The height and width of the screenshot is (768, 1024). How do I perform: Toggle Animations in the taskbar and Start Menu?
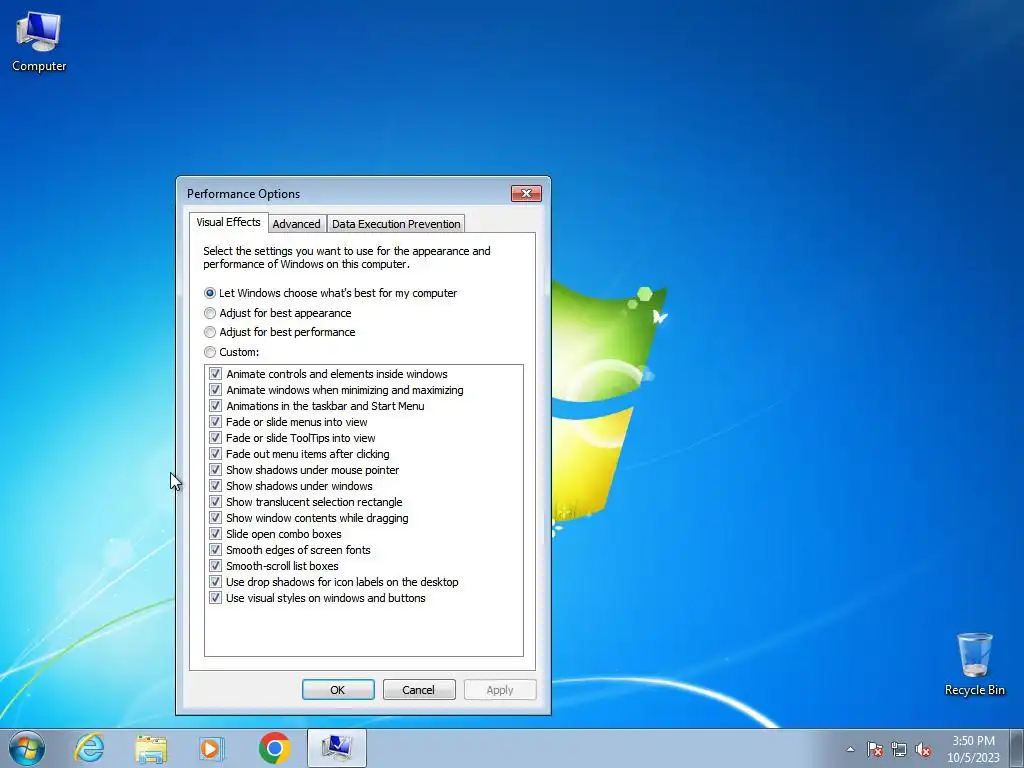click(216, 406)
